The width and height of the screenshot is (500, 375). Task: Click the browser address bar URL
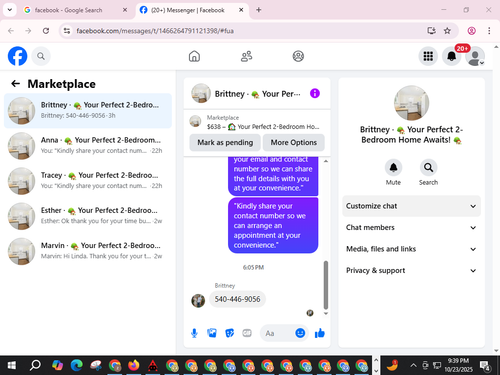click(x=155, y=31)
